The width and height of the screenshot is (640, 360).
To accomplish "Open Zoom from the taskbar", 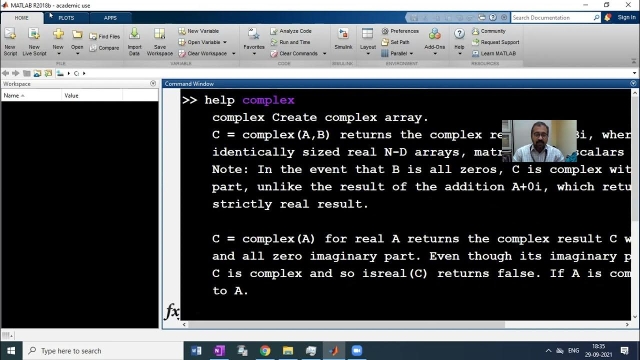I will (357, 351).
